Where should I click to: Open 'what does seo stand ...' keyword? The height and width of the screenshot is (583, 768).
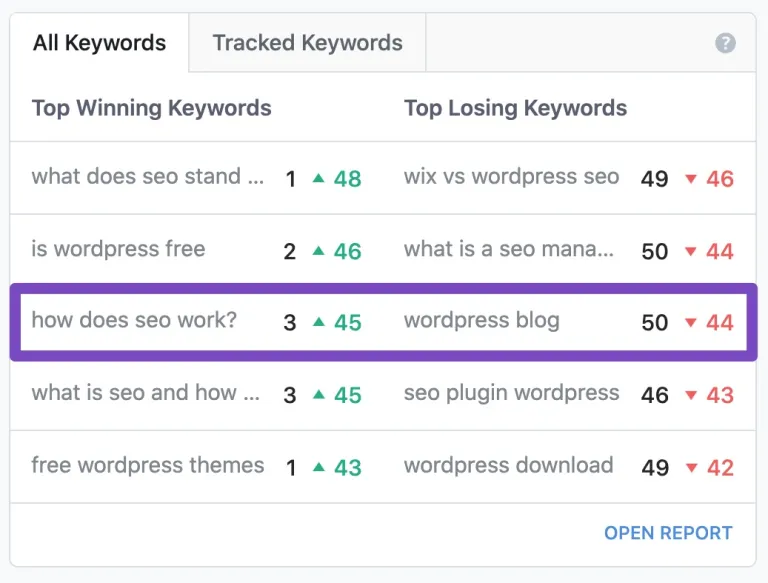click(147, 176)
